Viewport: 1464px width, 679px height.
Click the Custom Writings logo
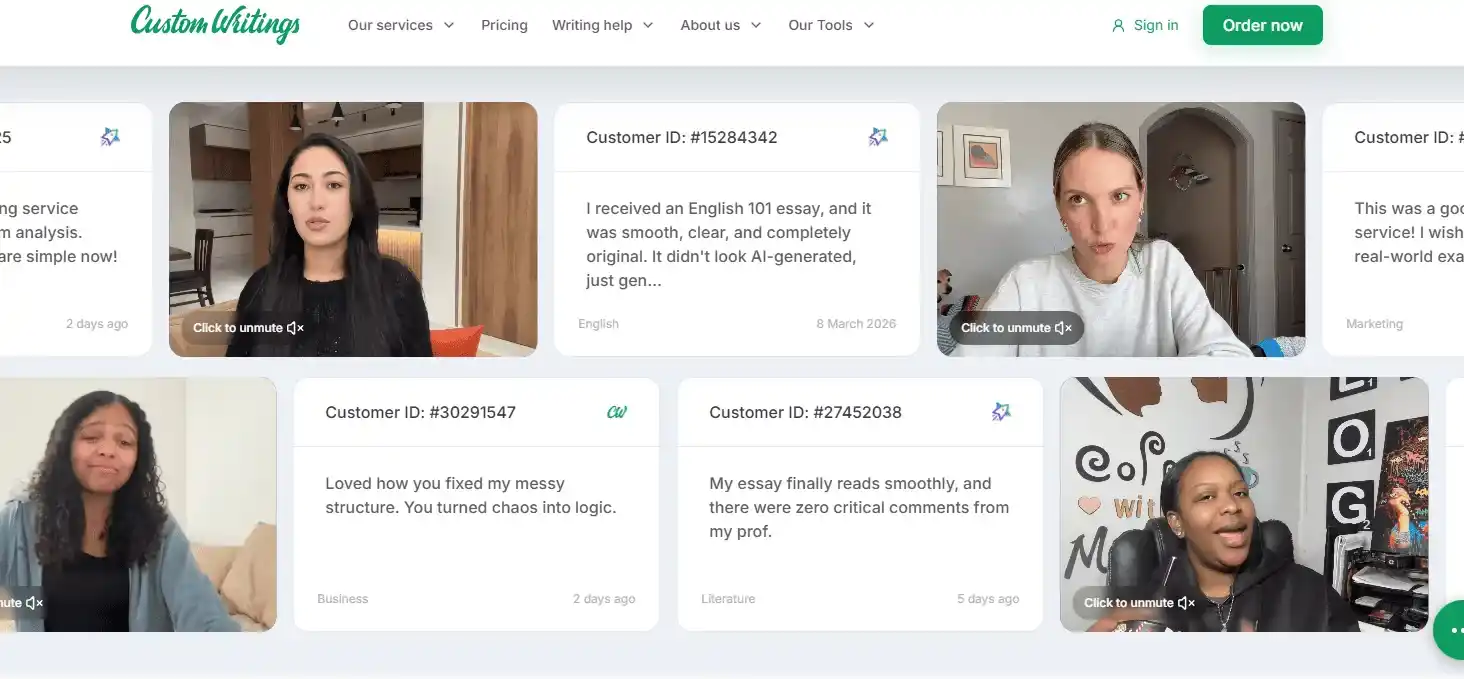[215, 24]
